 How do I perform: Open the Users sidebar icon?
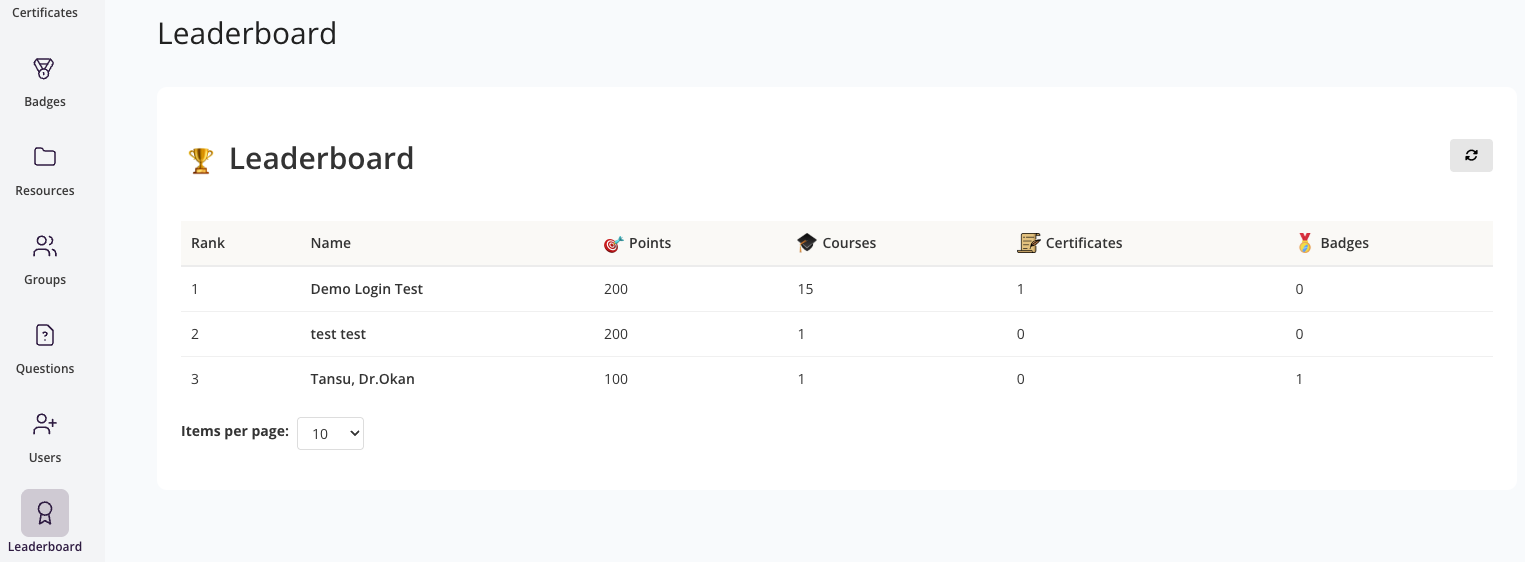pos(44,425)
